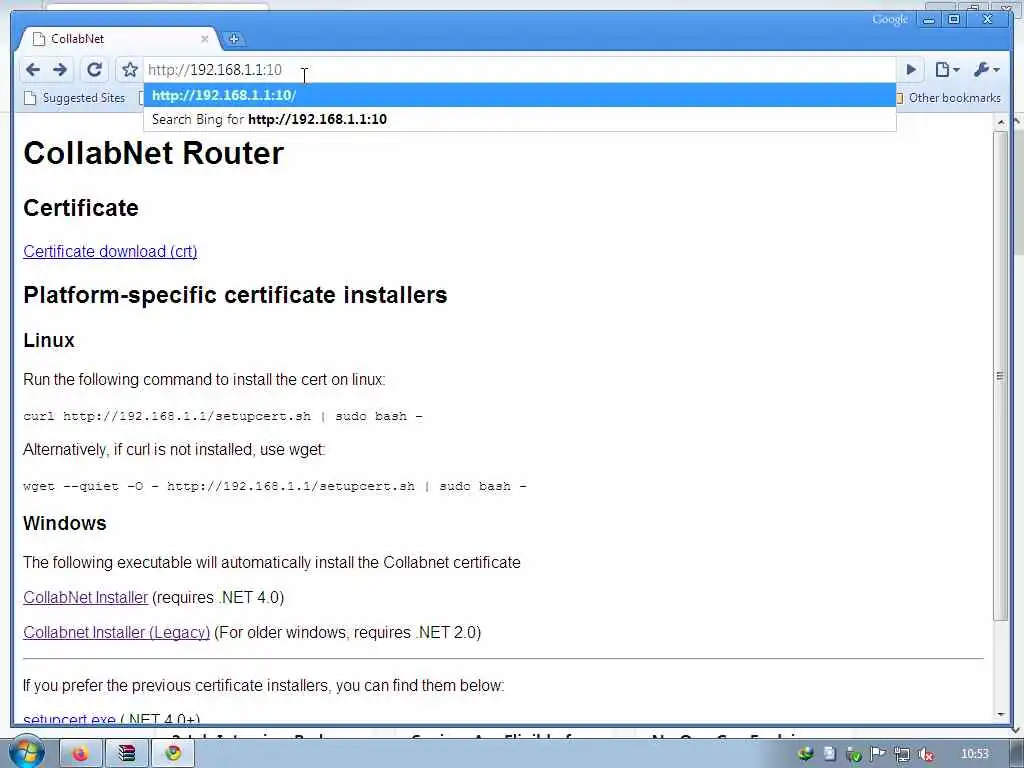Click the wget --quiet command text
This screenshot has height=768, width=1024.
tap(274, 487)
